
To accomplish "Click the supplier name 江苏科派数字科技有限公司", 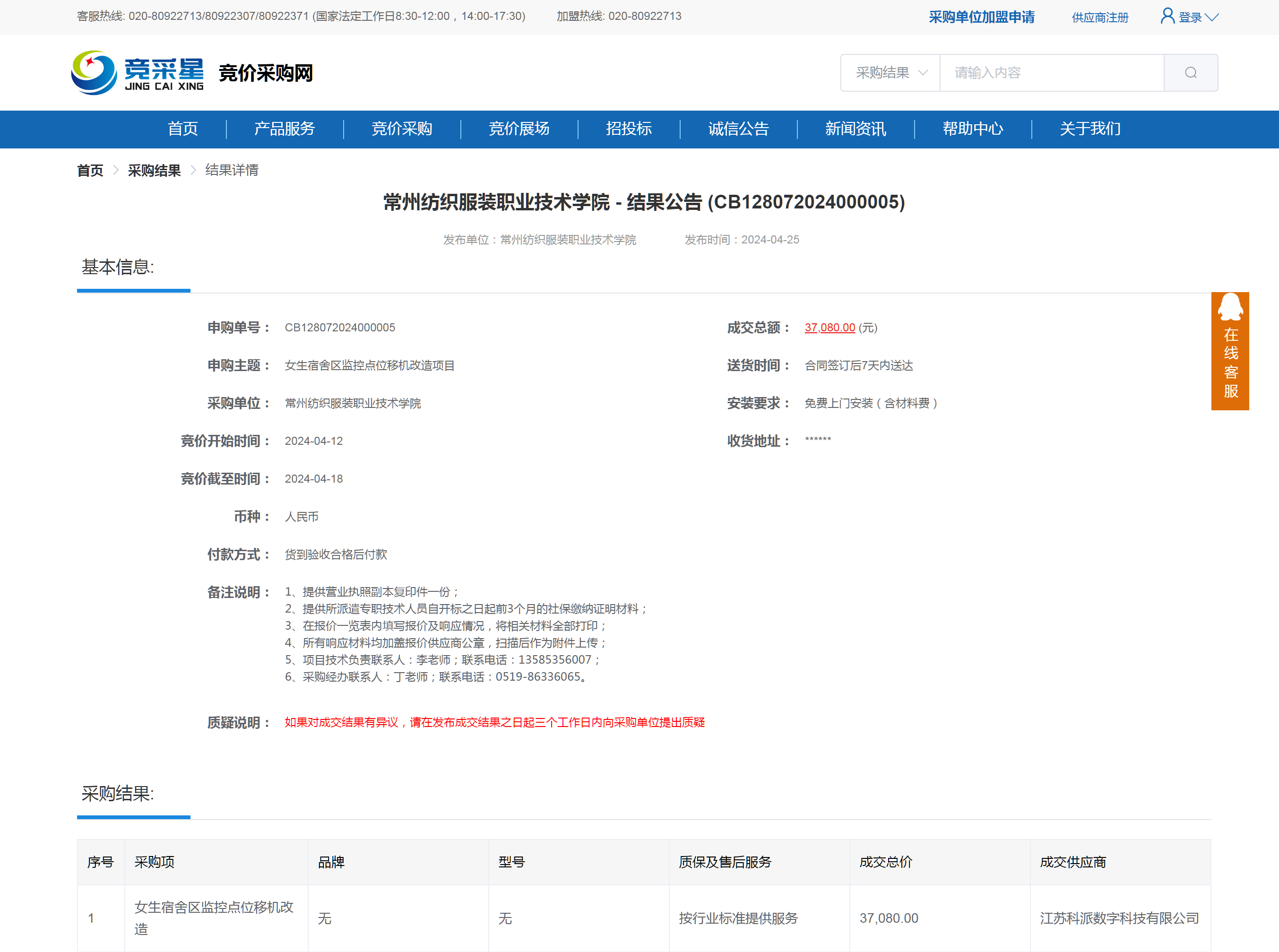I will coord(1119,918).
